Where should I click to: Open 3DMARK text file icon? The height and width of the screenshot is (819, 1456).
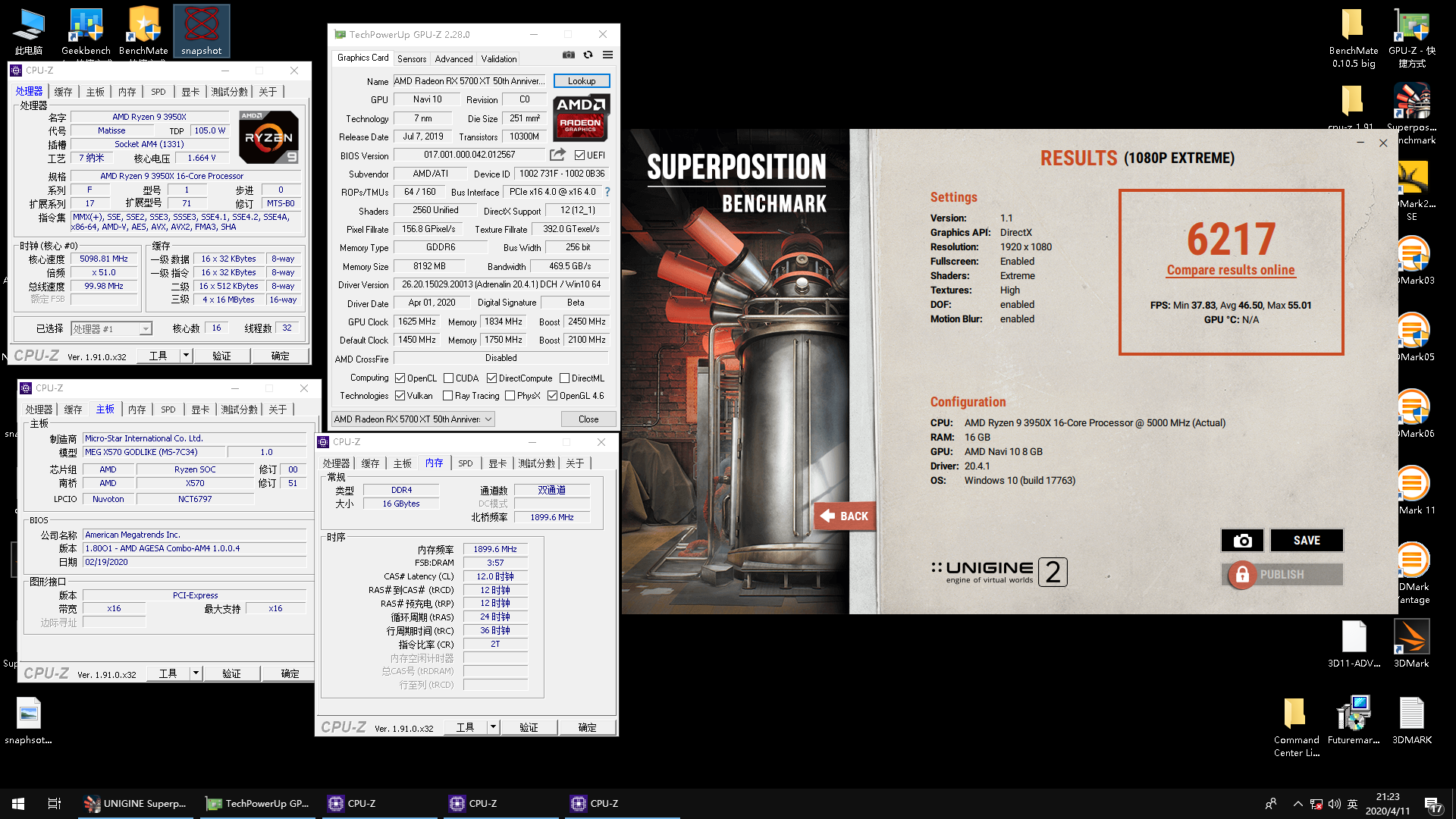click(x=1411, y=720)
